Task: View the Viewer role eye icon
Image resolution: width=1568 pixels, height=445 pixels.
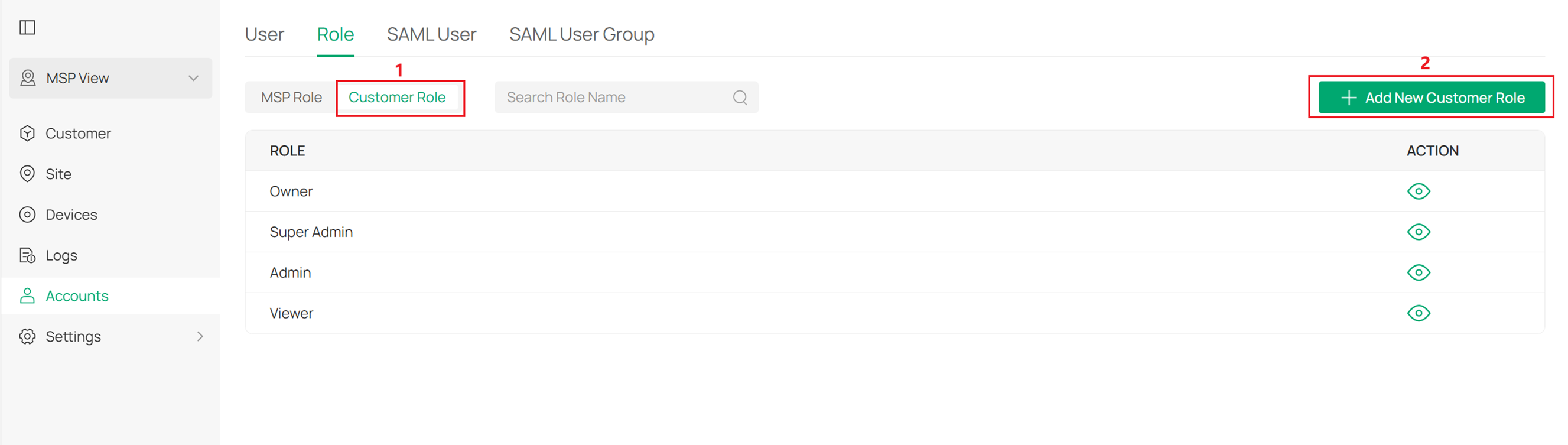Action: coord(1419,313)
